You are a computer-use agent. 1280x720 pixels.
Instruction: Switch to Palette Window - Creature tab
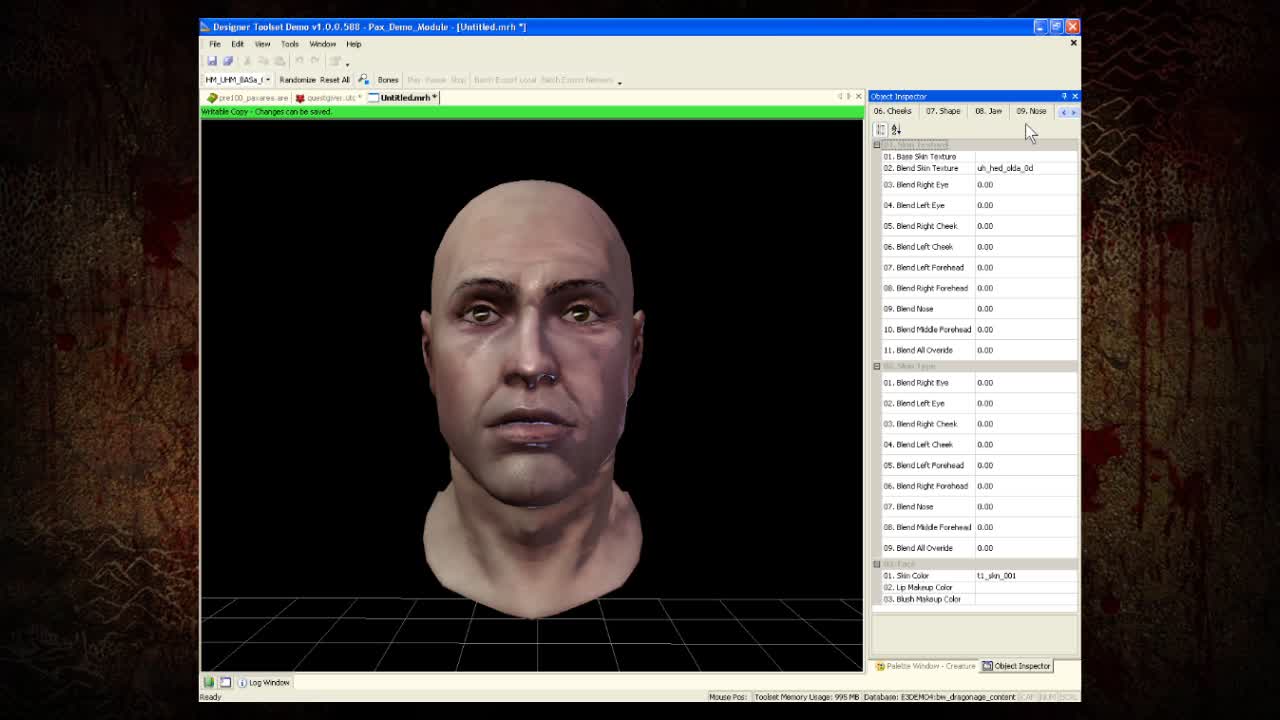pos(926,666)
